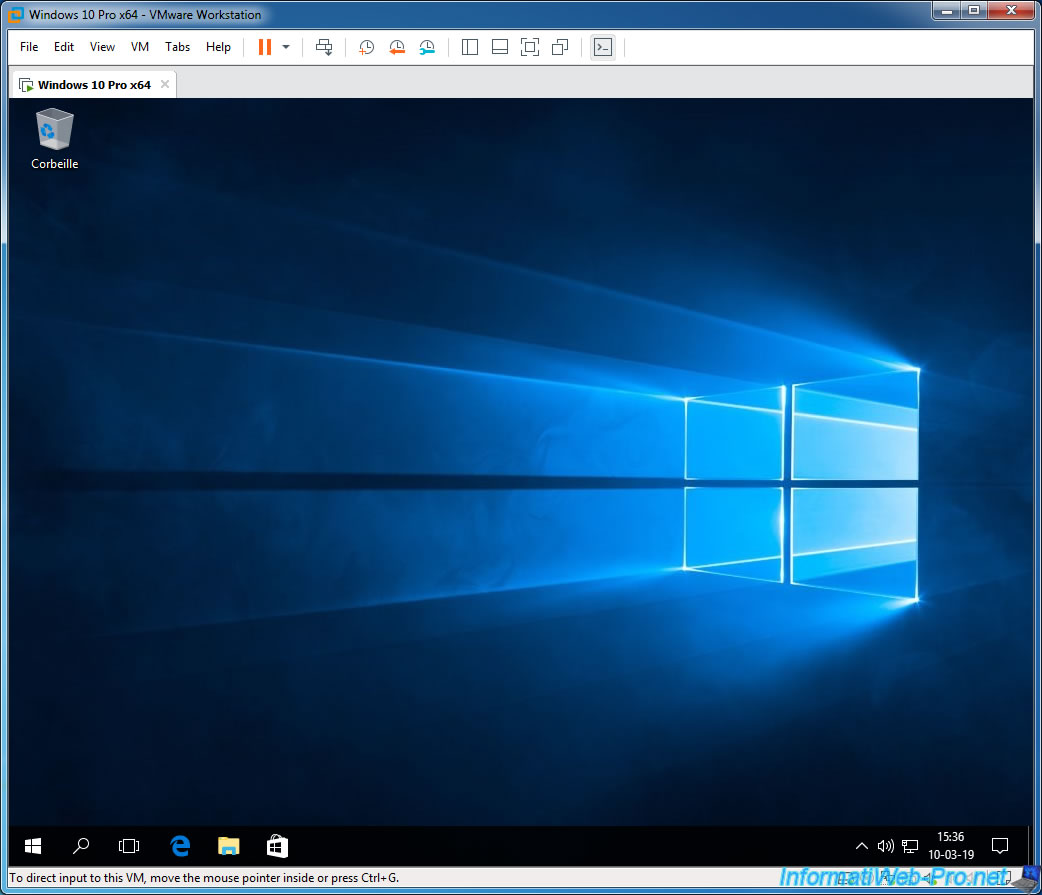Open the Tabs menu
The height and width of the screenshot is (895, 1042).
[x=177, y=47]
